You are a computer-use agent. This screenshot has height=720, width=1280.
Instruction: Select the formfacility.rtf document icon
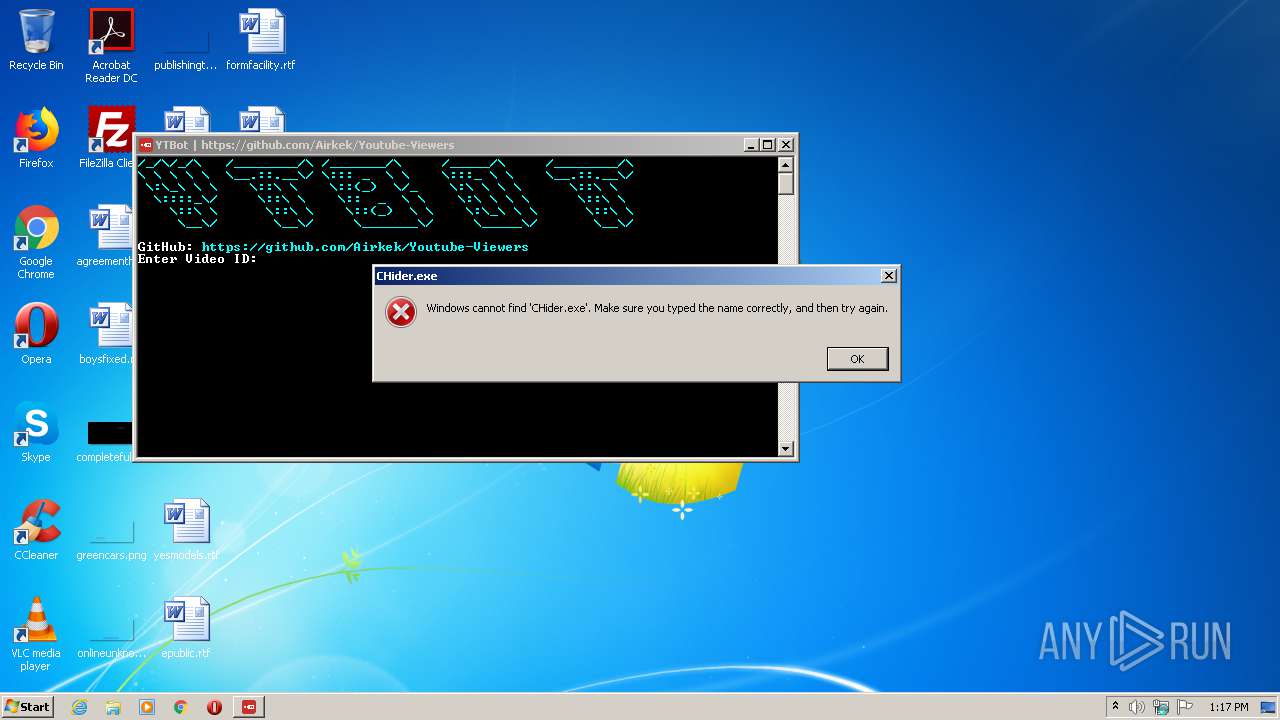261,40
